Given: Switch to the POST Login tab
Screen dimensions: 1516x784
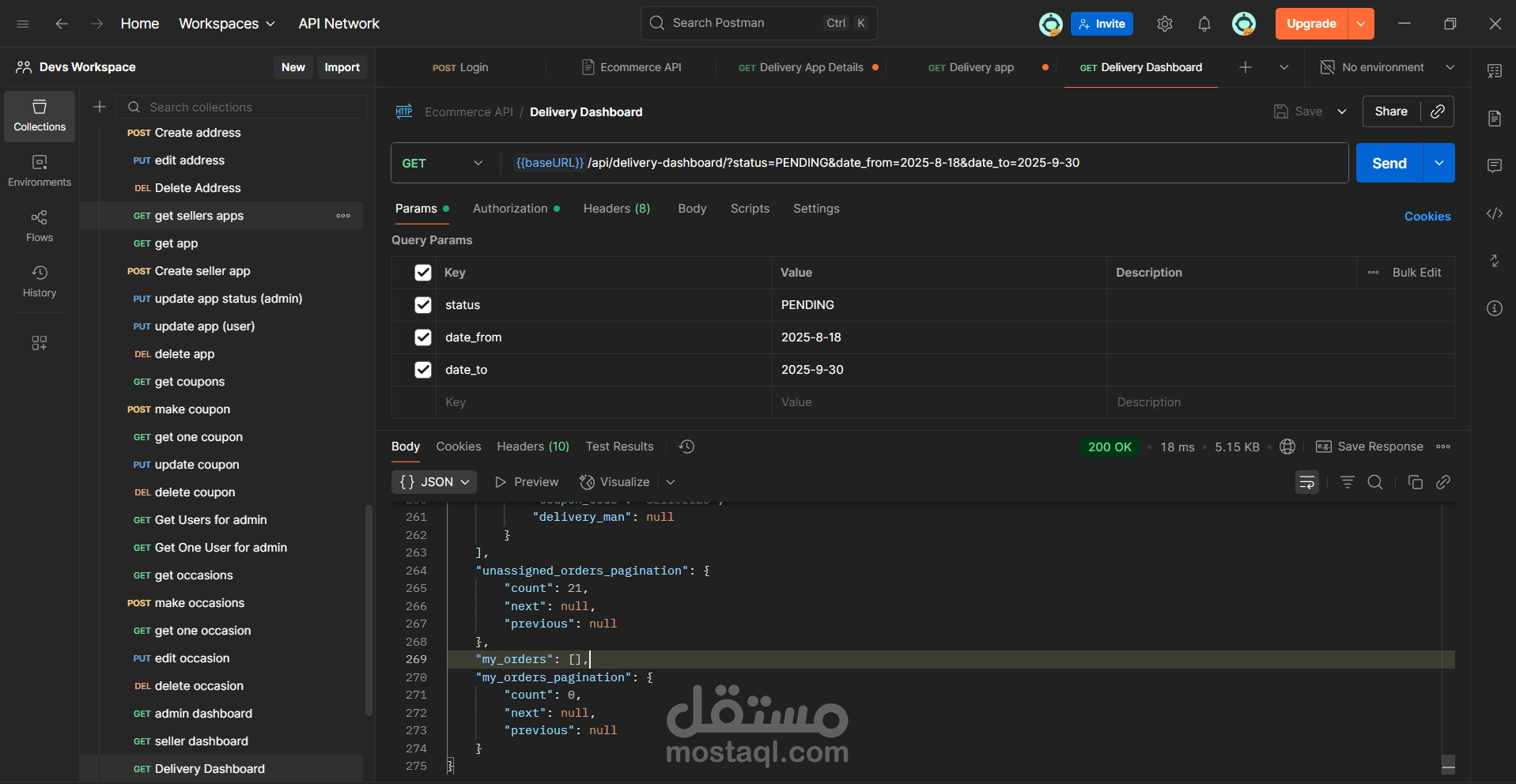Looking at the screenshot, I should [460, 67].
